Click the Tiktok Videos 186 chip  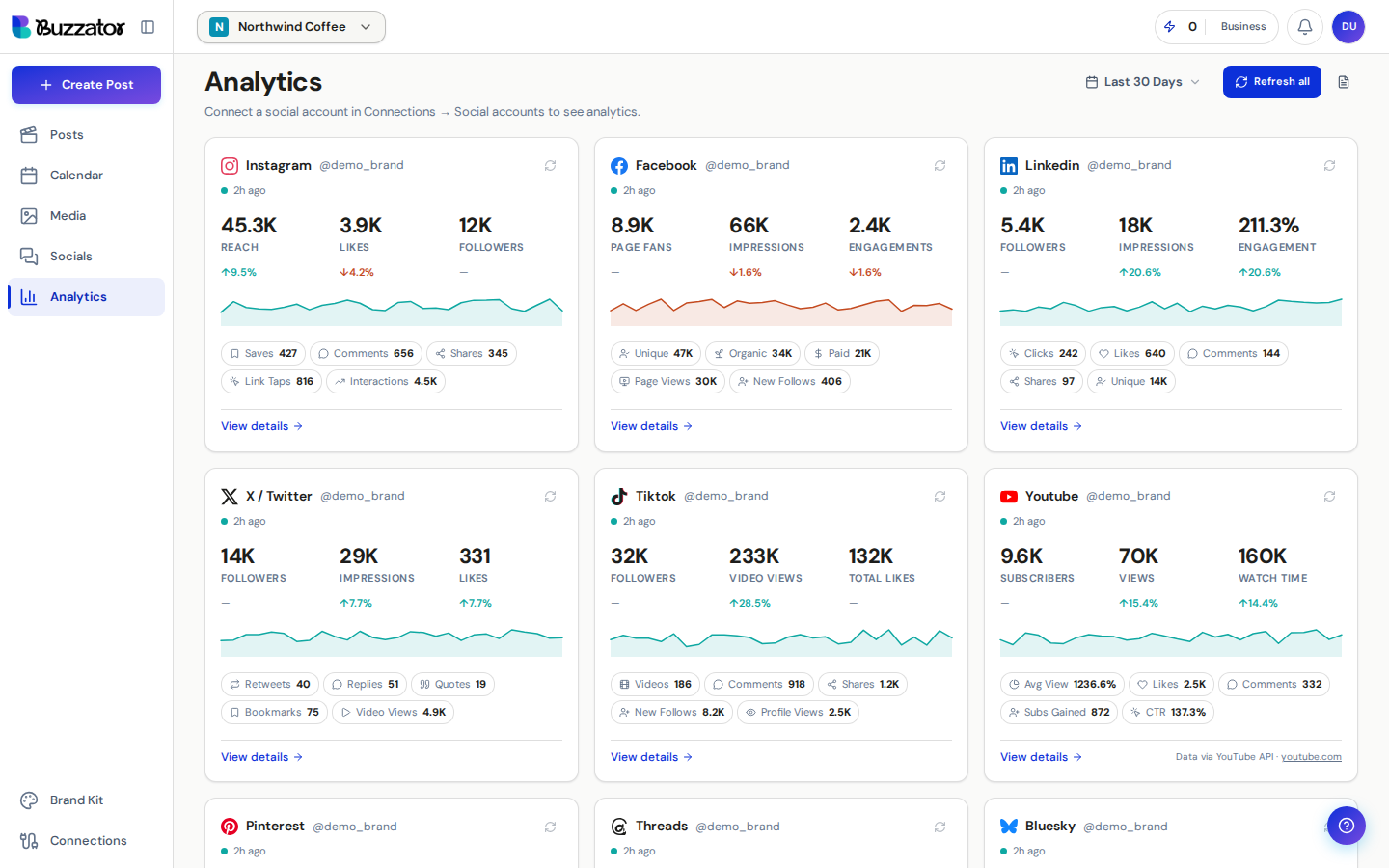(x=655, y=685)
